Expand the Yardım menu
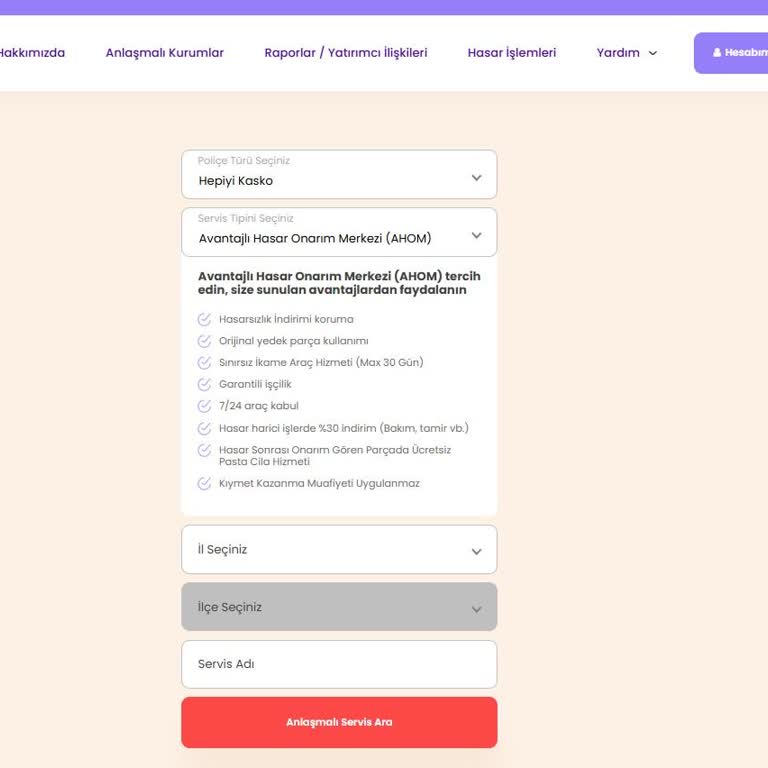This screenshot has height=768, width=768. point(627,53)
